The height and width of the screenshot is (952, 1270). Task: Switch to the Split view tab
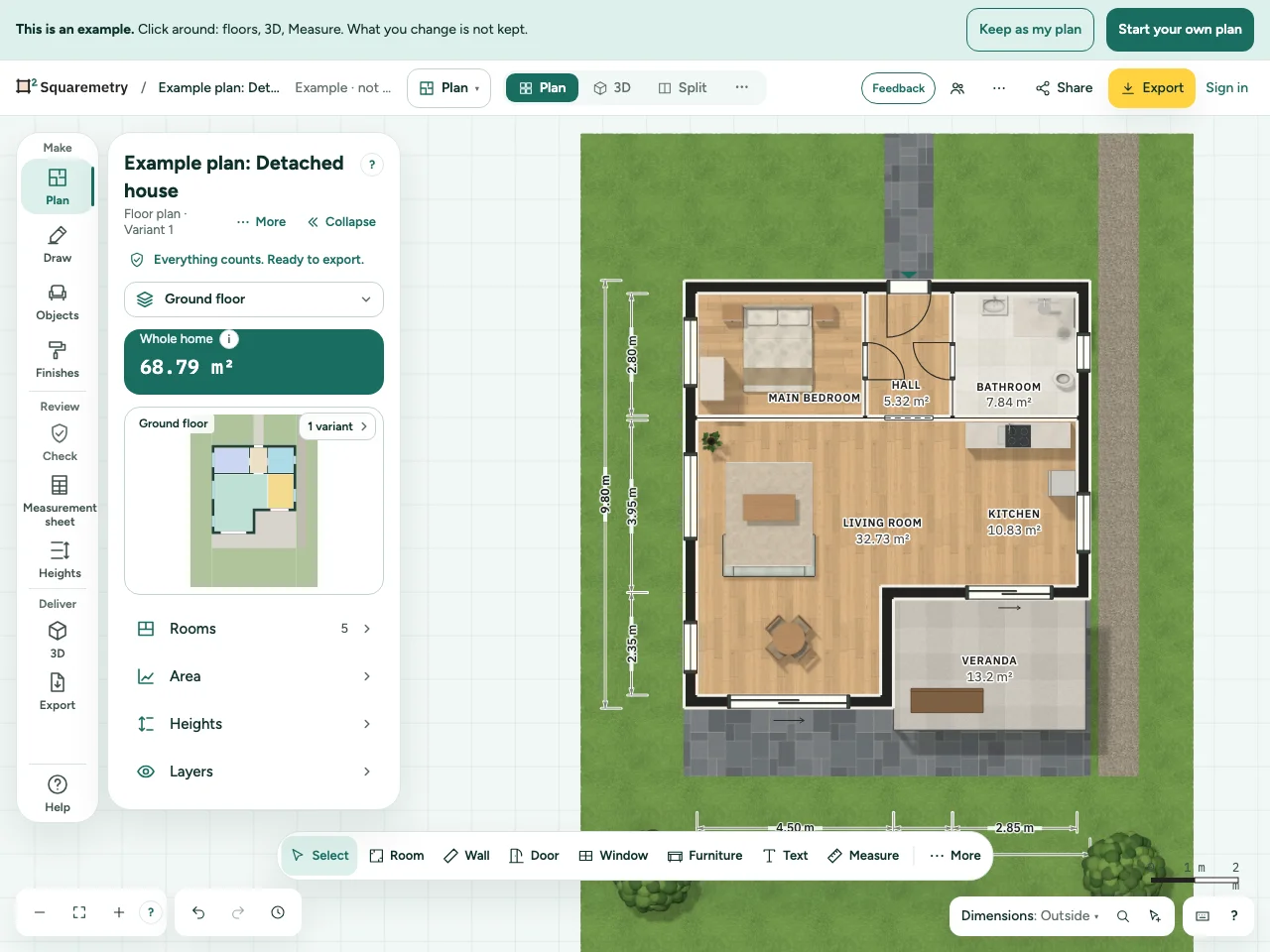pos(683,88)
